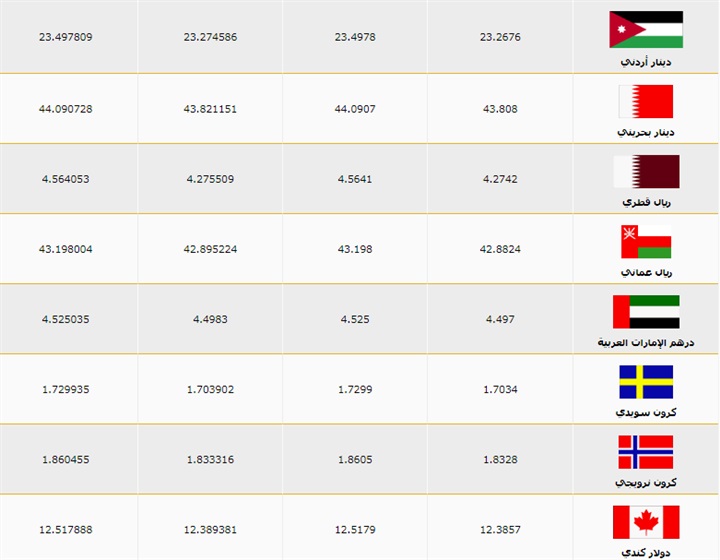The width and height of the screenshot is (720, 560).
Task: Click the Oman flag icon
Action: [x=646, y=242]
